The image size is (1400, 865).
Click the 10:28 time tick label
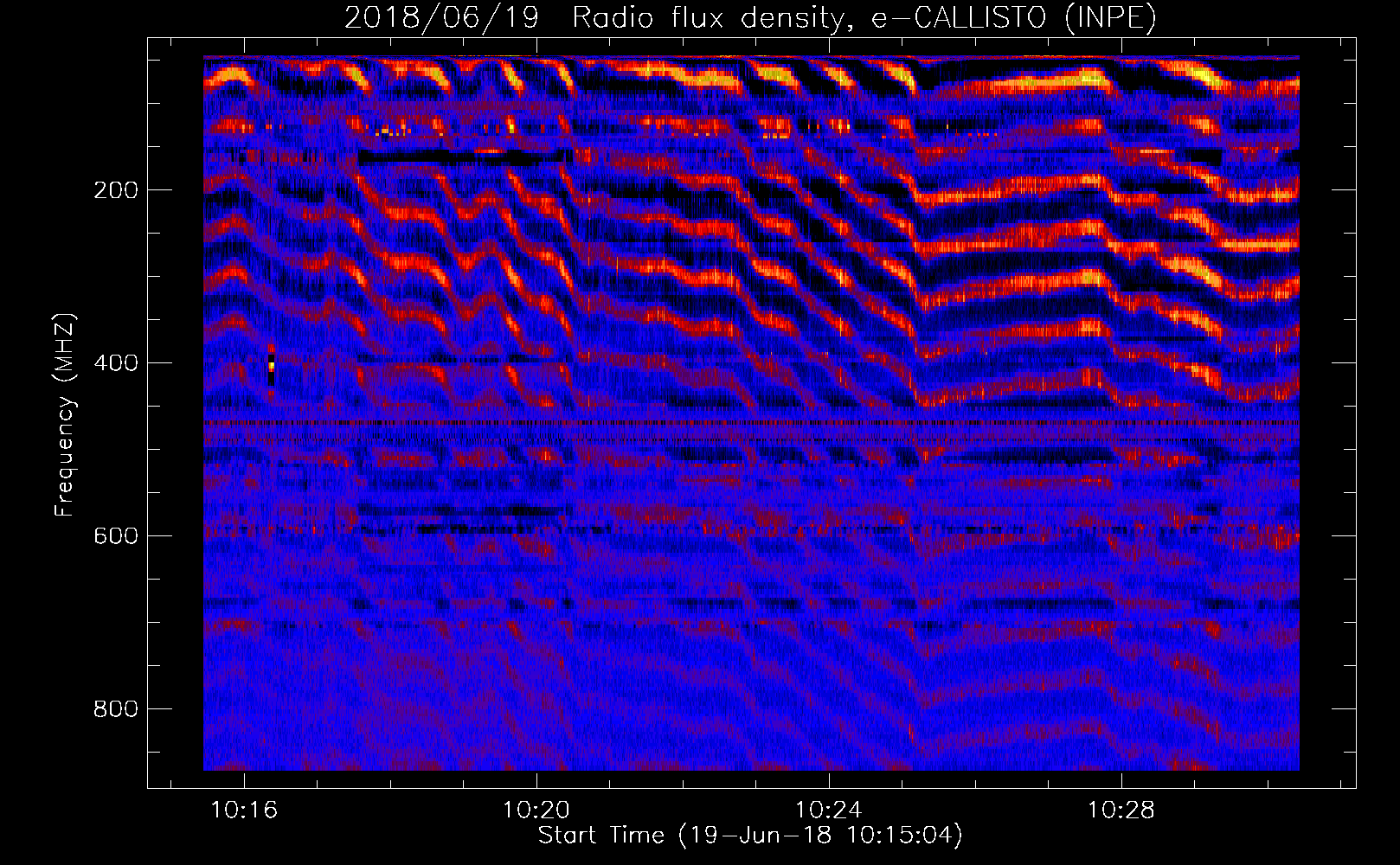tap(1121, 811)
